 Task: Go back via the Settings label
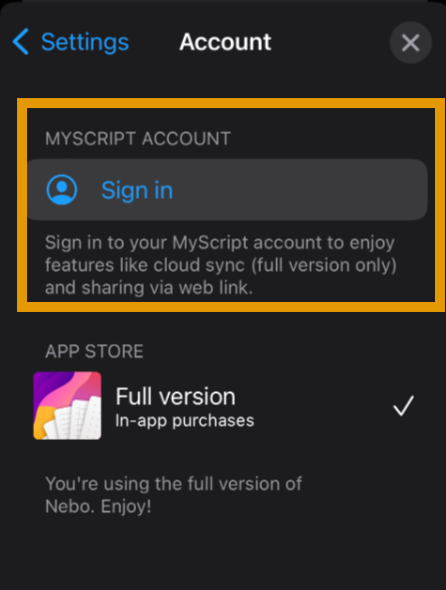tap(85, 42)
